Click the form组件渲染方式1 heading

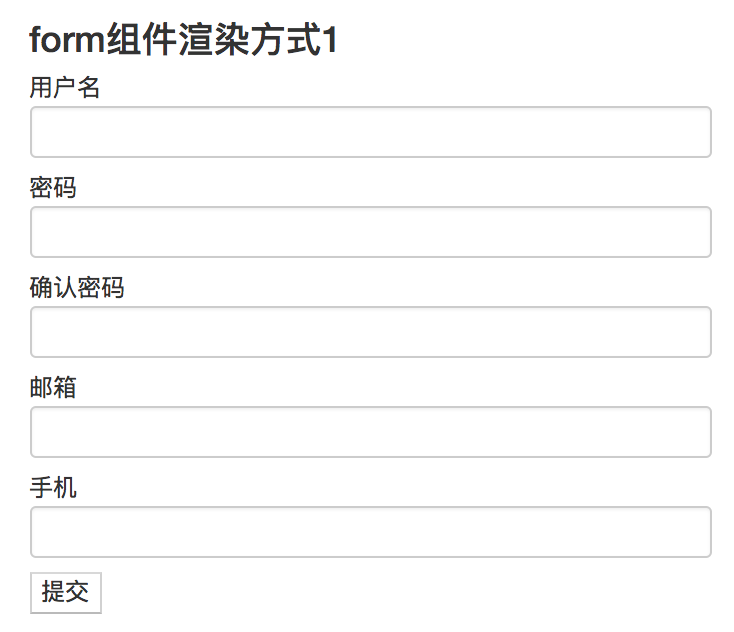click(185, 41)
